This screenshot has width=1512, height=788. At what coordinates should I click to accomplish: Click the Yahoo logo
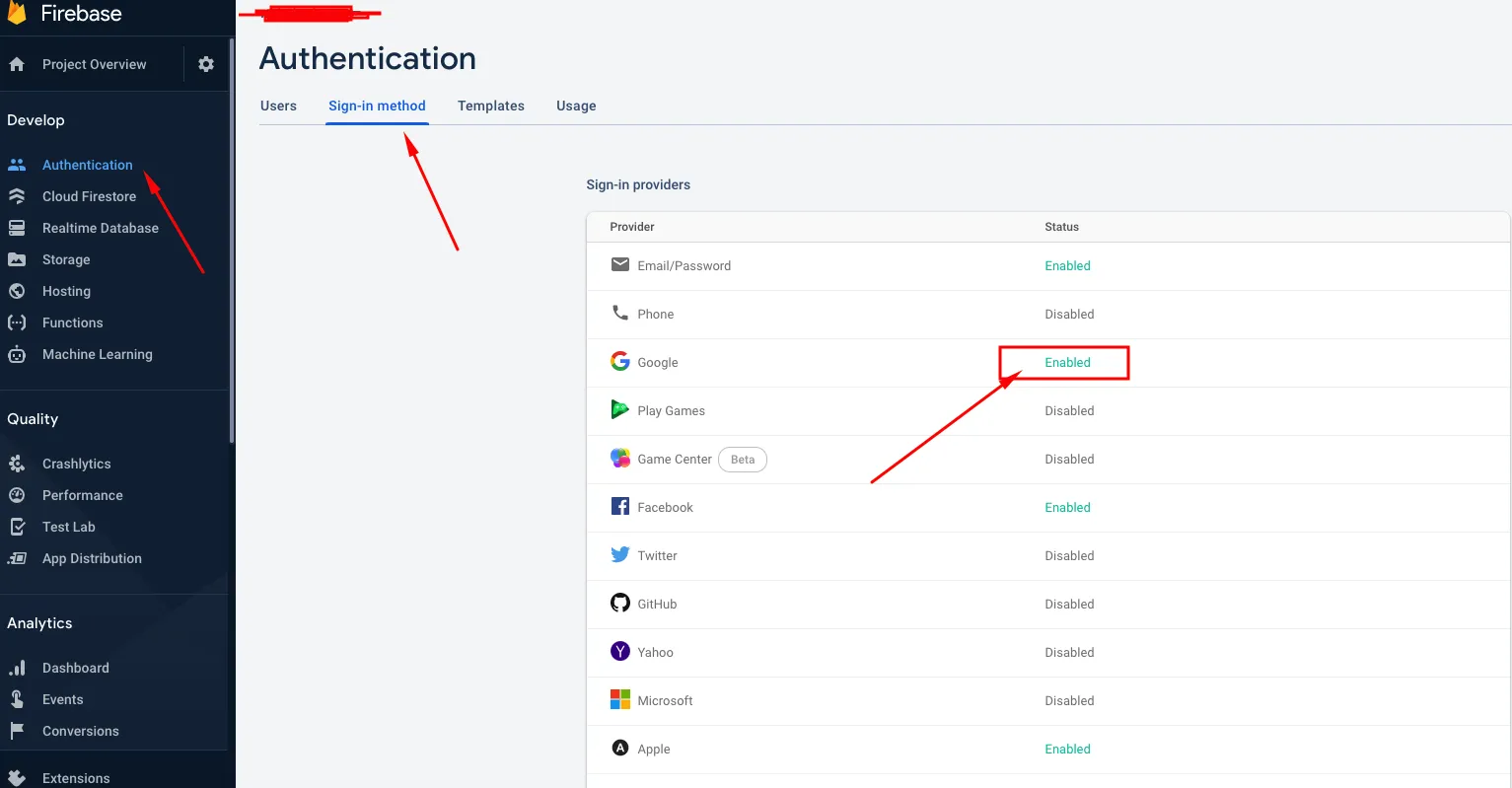620,651
